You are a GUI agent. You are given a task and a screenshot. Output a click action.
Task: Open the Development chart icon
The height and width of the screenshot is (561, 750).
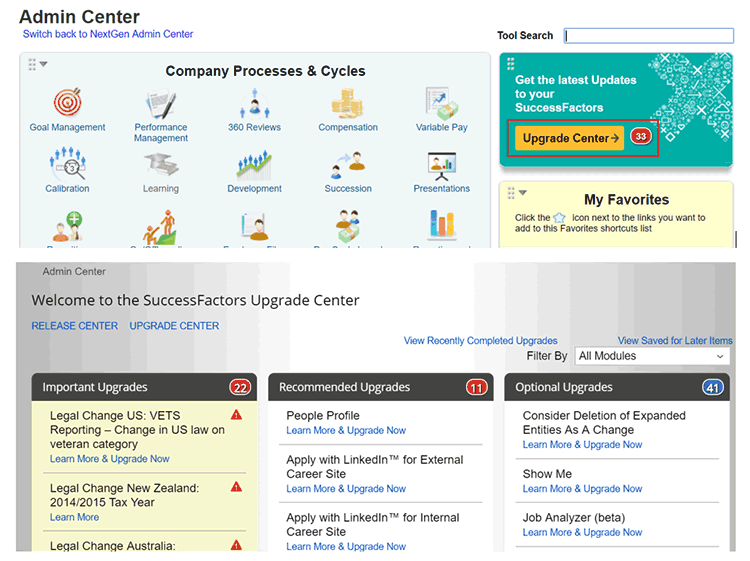click(254, 165)
